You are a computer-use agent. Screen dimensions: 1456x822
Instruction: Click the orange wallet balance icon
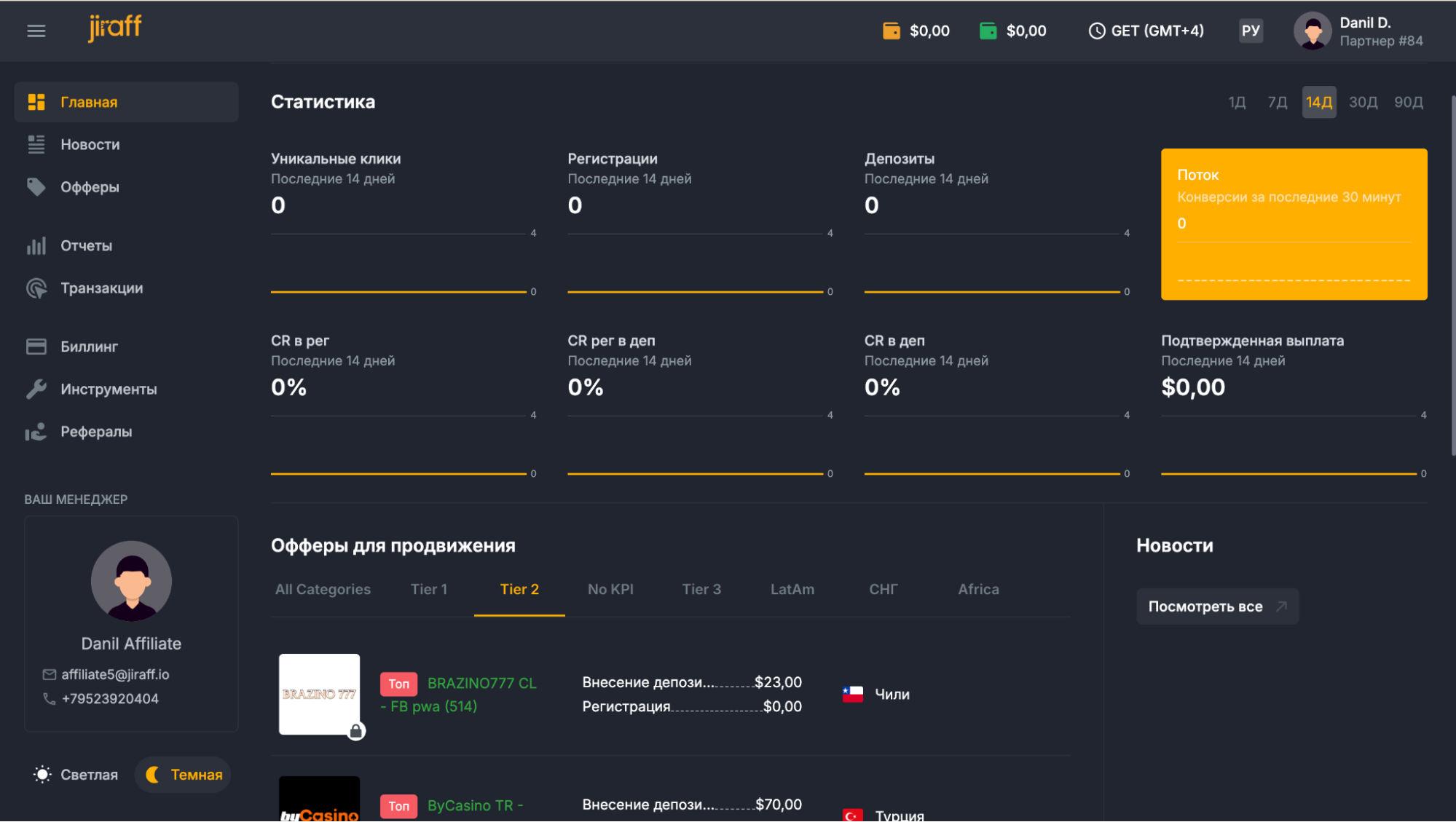(x=892, y=31)
